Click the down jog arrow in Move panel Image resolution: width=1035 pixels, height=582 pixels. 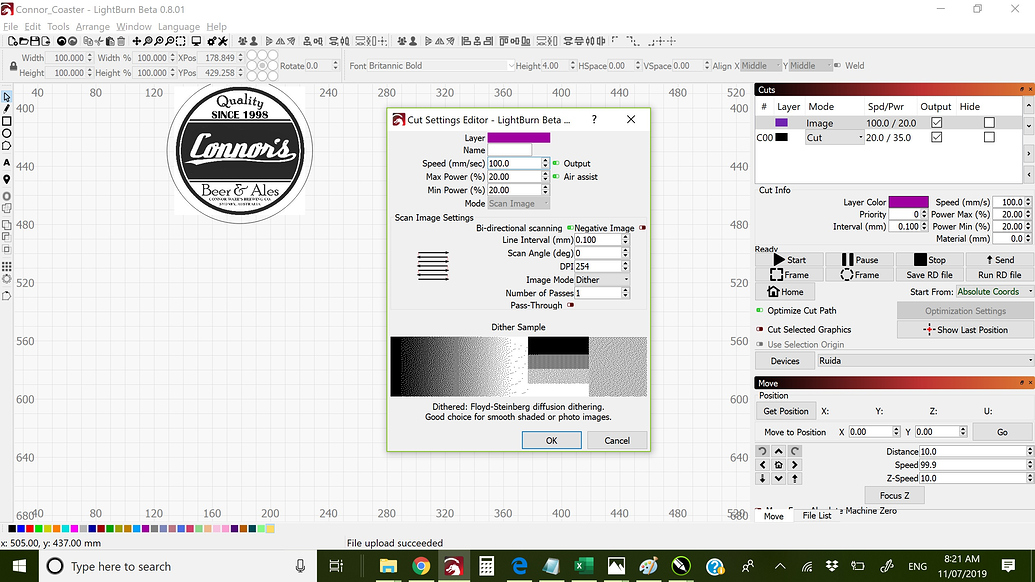pyautogui.click(x=778, y=478)
